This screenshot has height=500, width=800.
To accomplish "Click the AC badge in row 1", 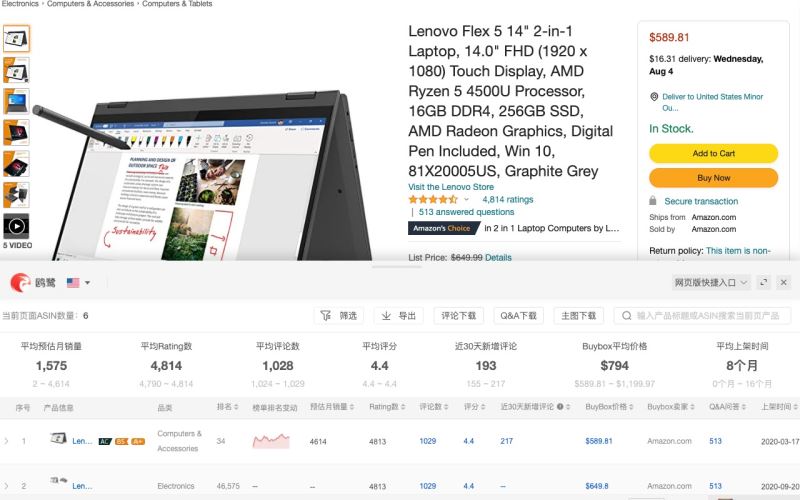I will pyautogui.click(x=105, y=441).
